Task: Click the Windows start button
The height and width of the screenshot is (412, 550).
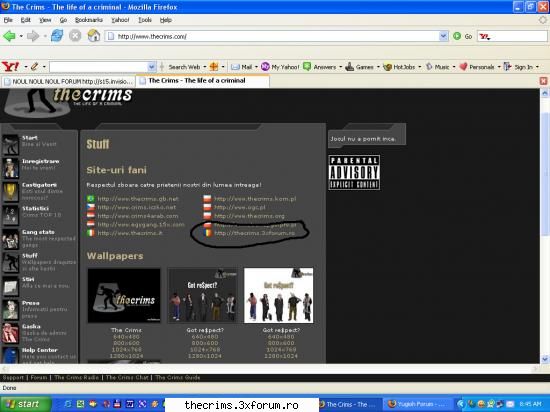Action: (26, 404)
